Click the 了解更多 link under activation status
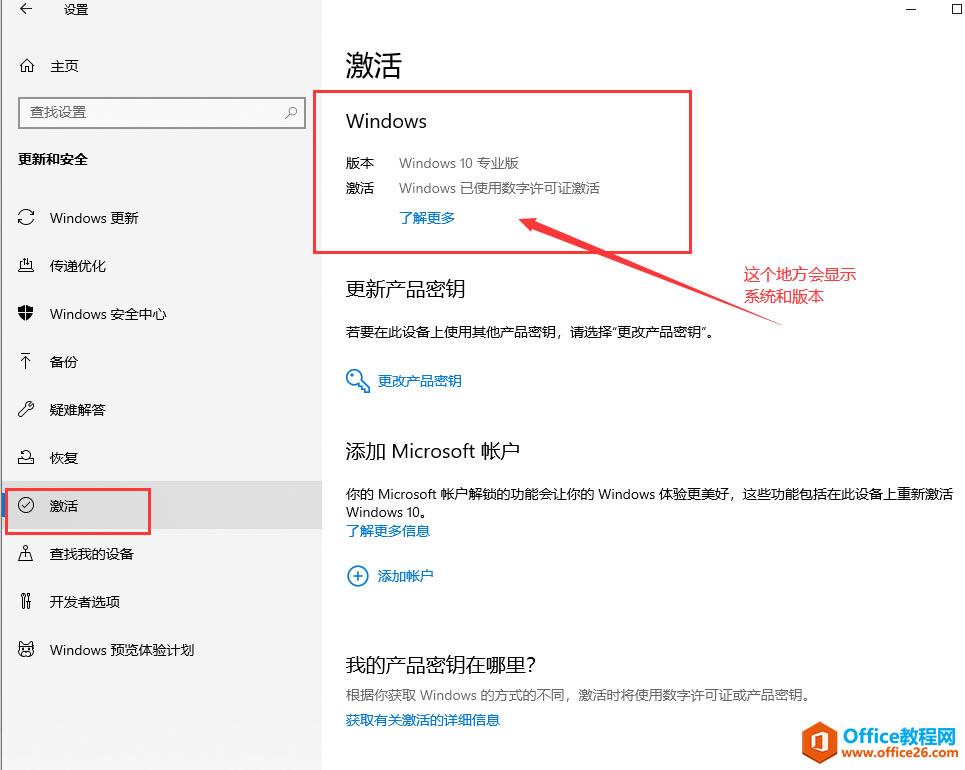The width and height of the screenshot is (965, 770). click(426, 218)
